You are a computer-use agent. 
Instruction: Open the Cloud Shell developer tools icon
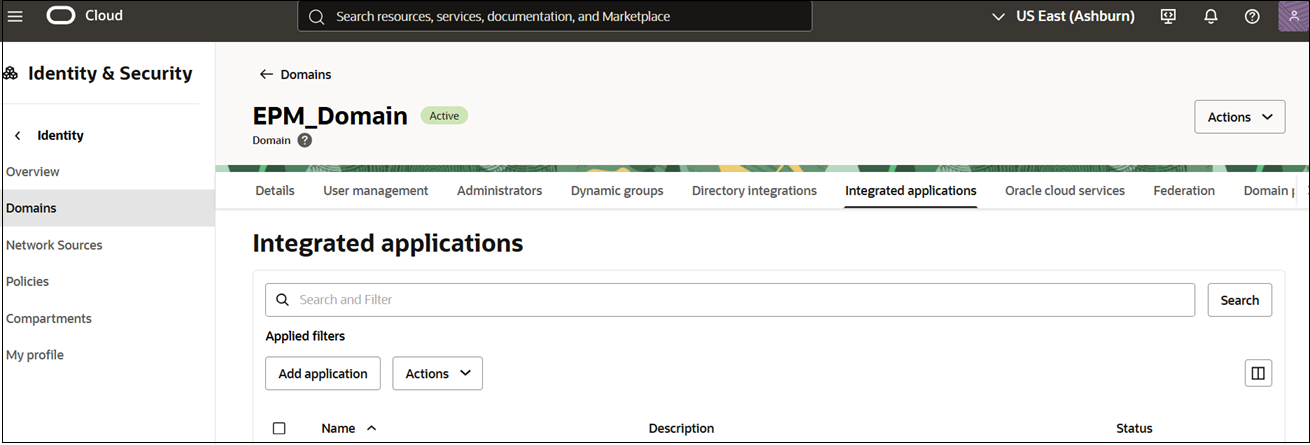pos(1168,16)
